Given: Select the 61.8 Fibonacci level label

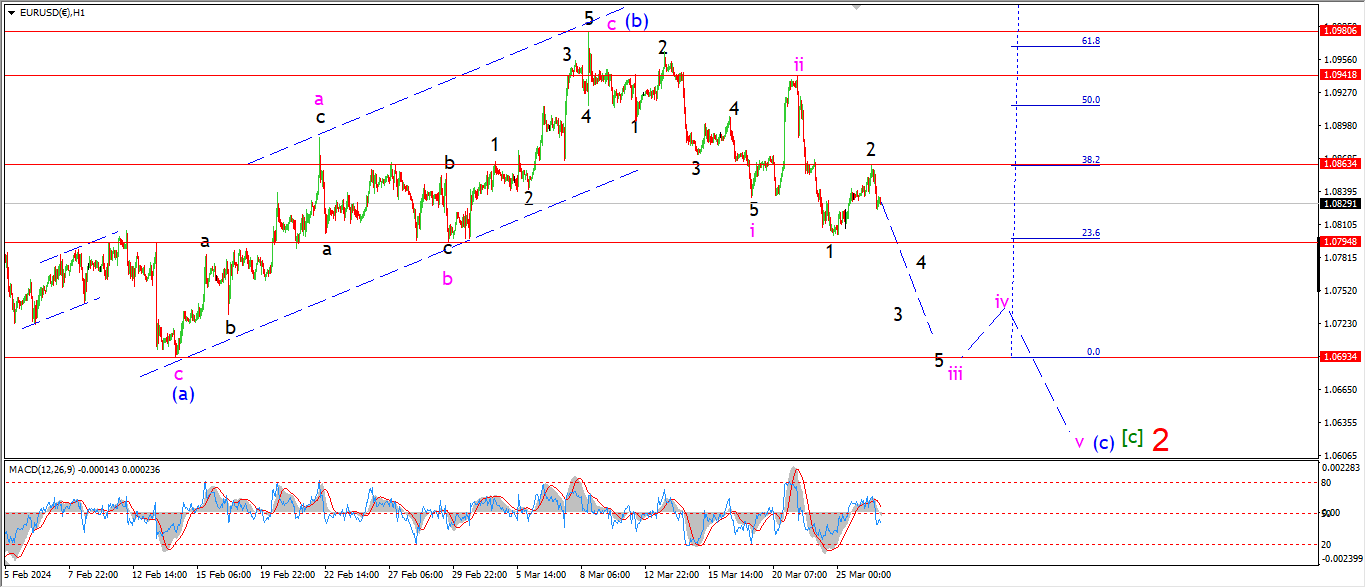Looking at the screenshot, I should pyautogui.click(x=1090, y=41).
